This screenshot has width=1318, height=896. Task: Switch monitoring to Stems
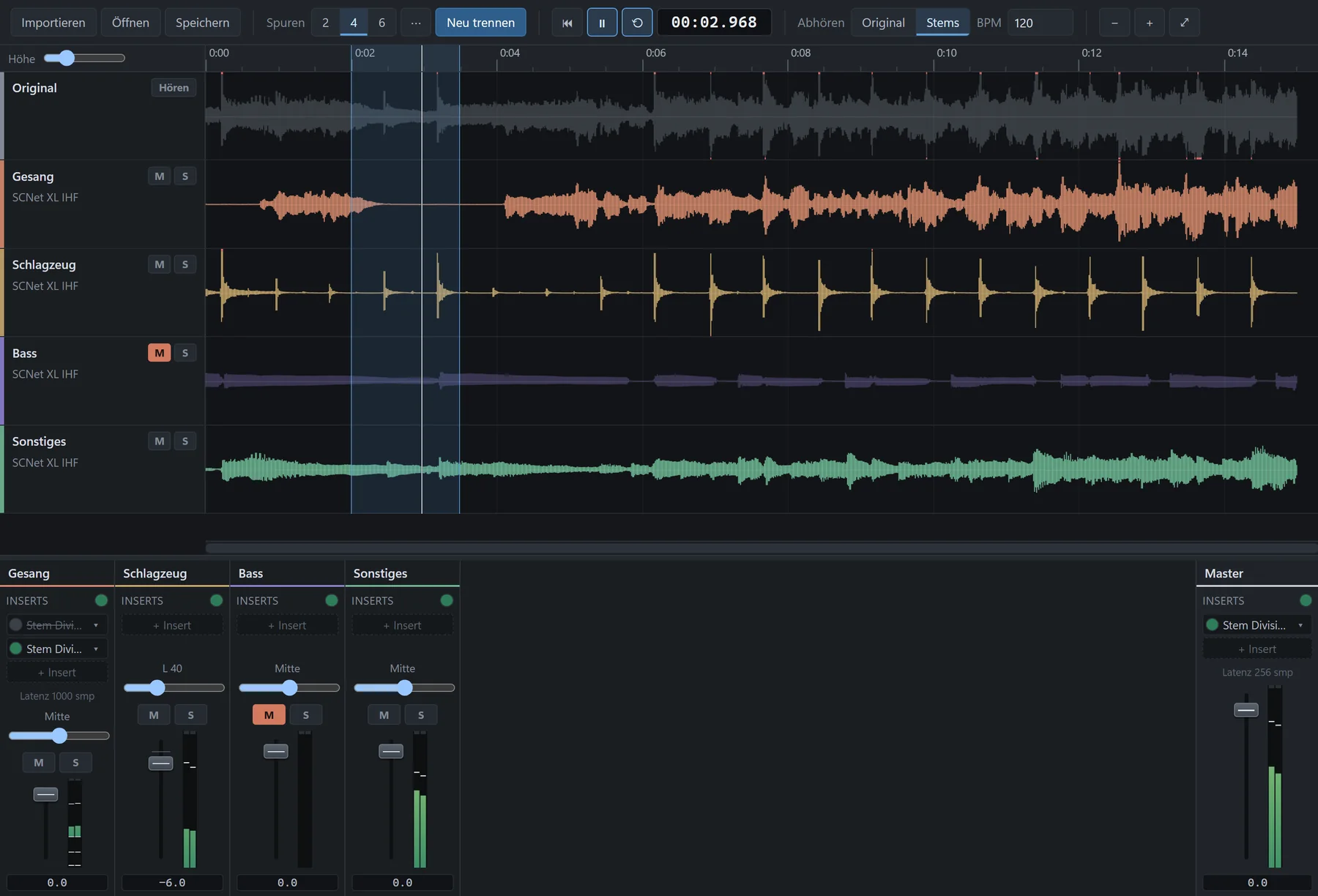pos(942,23)
